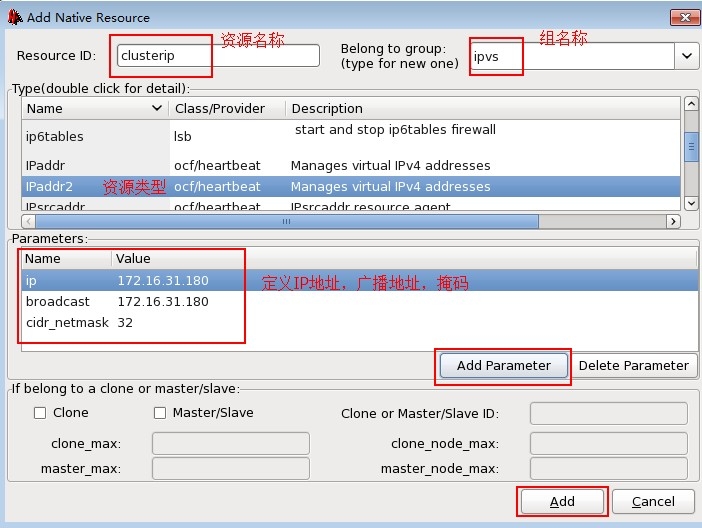Click the horizontal scrollbar right arrow
Screen dimensions: 702x528
point(673,221)
